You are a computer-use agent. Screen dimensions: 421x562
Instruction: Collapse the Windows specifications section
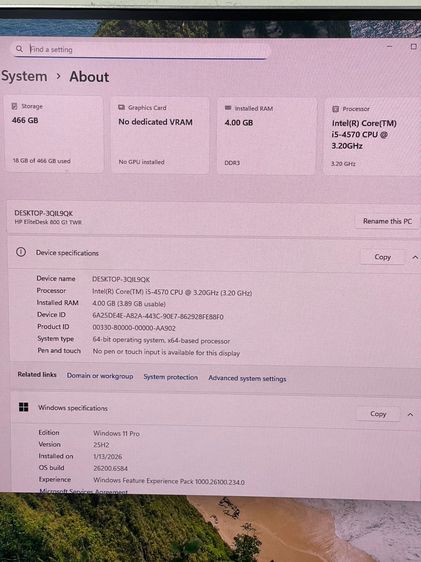[410, 415]
